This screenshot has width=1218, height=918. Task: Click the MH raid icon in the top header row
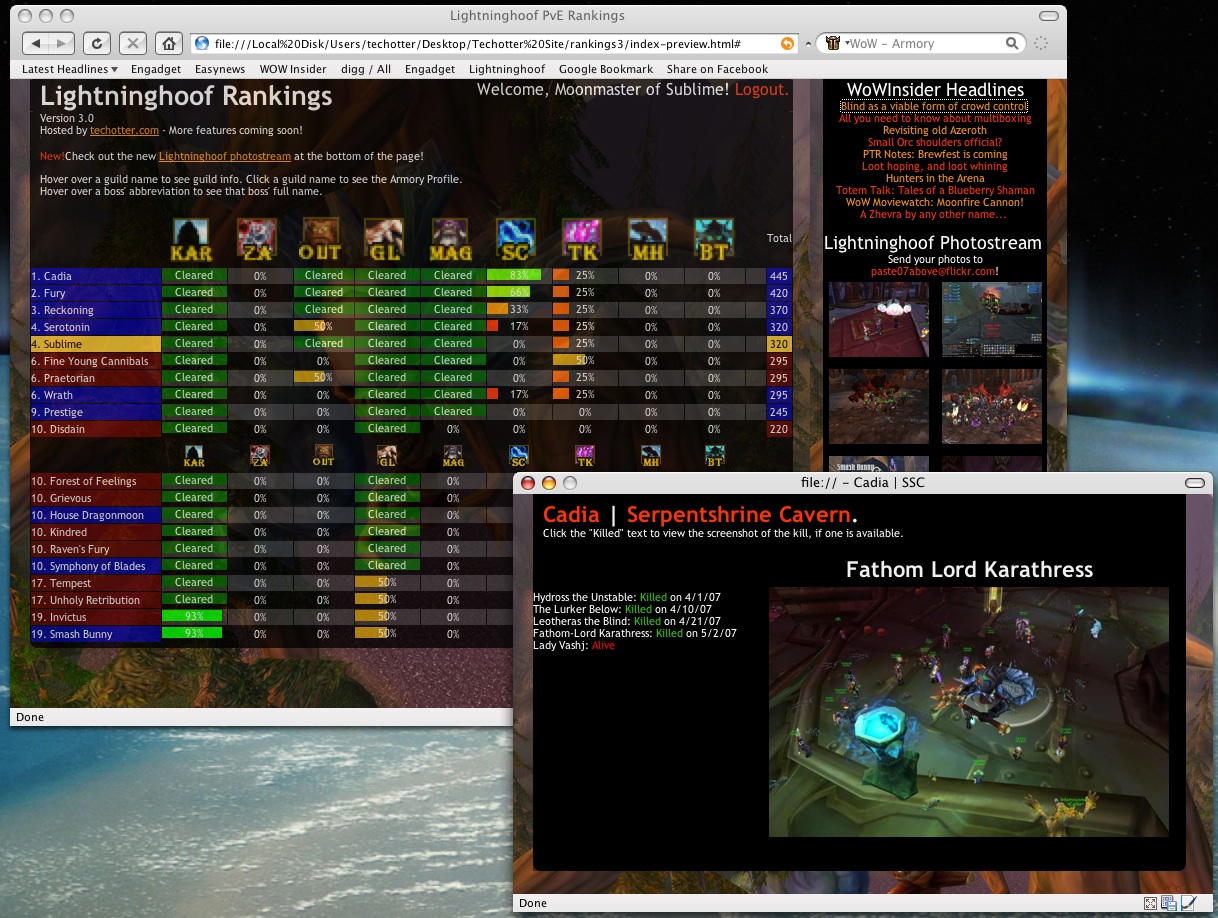point(650,240)
